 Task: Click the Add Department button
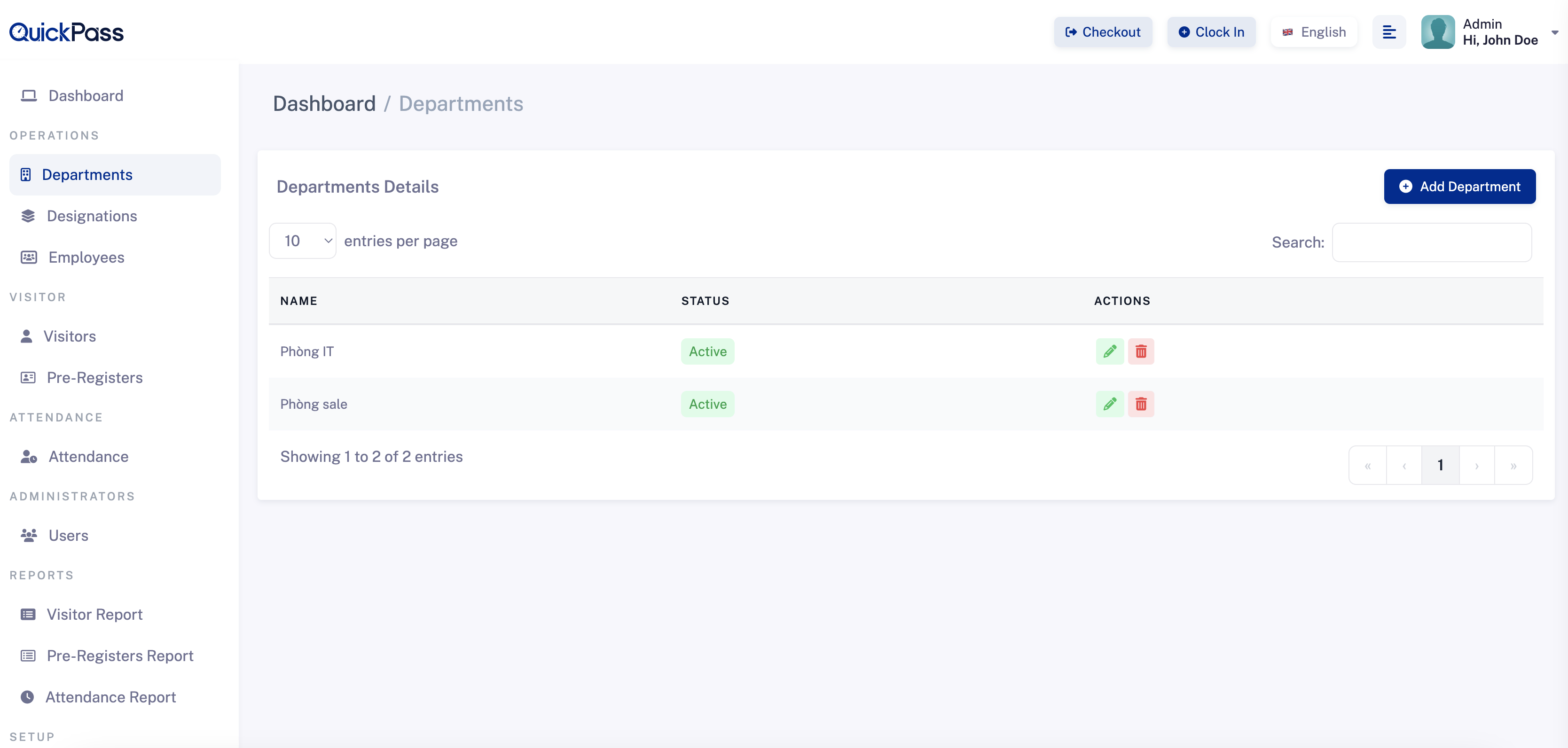tap(1459, 187)
